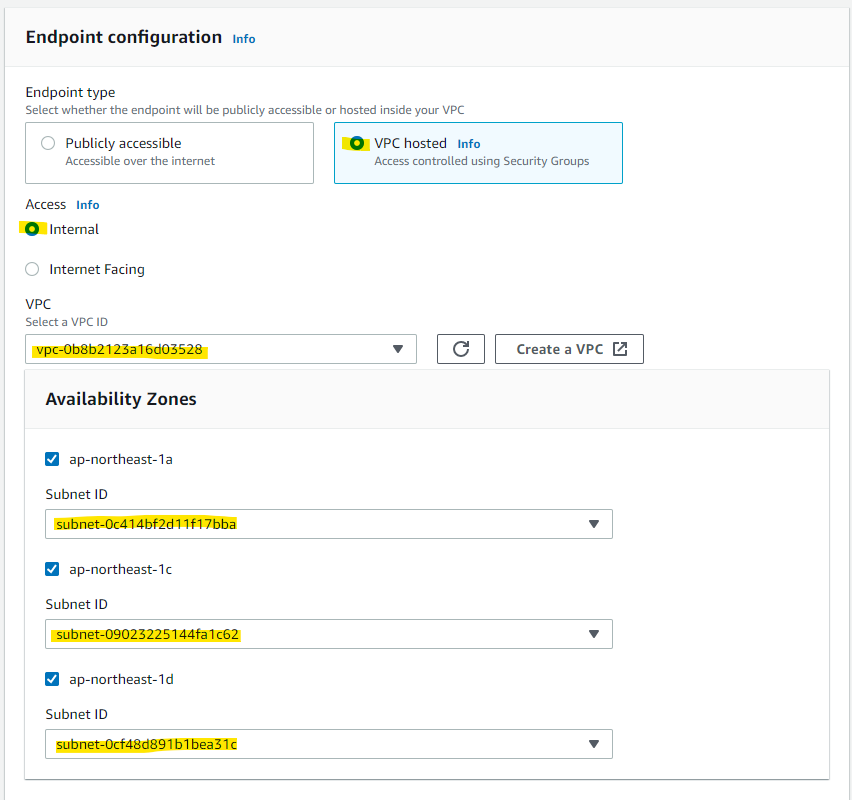This screenshot has height=800, width=852.
Task: Click the refresh VPC list icon button
Action: (461, 349)
